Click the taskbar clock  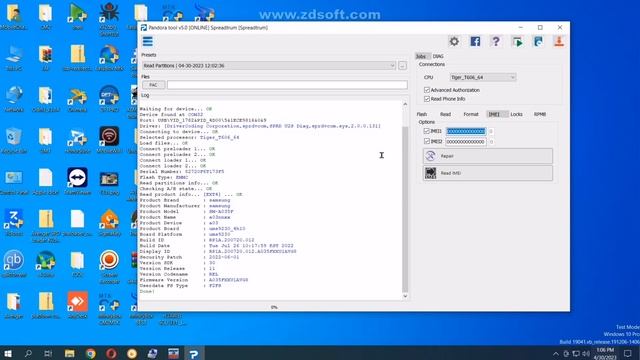coord(605,353)
